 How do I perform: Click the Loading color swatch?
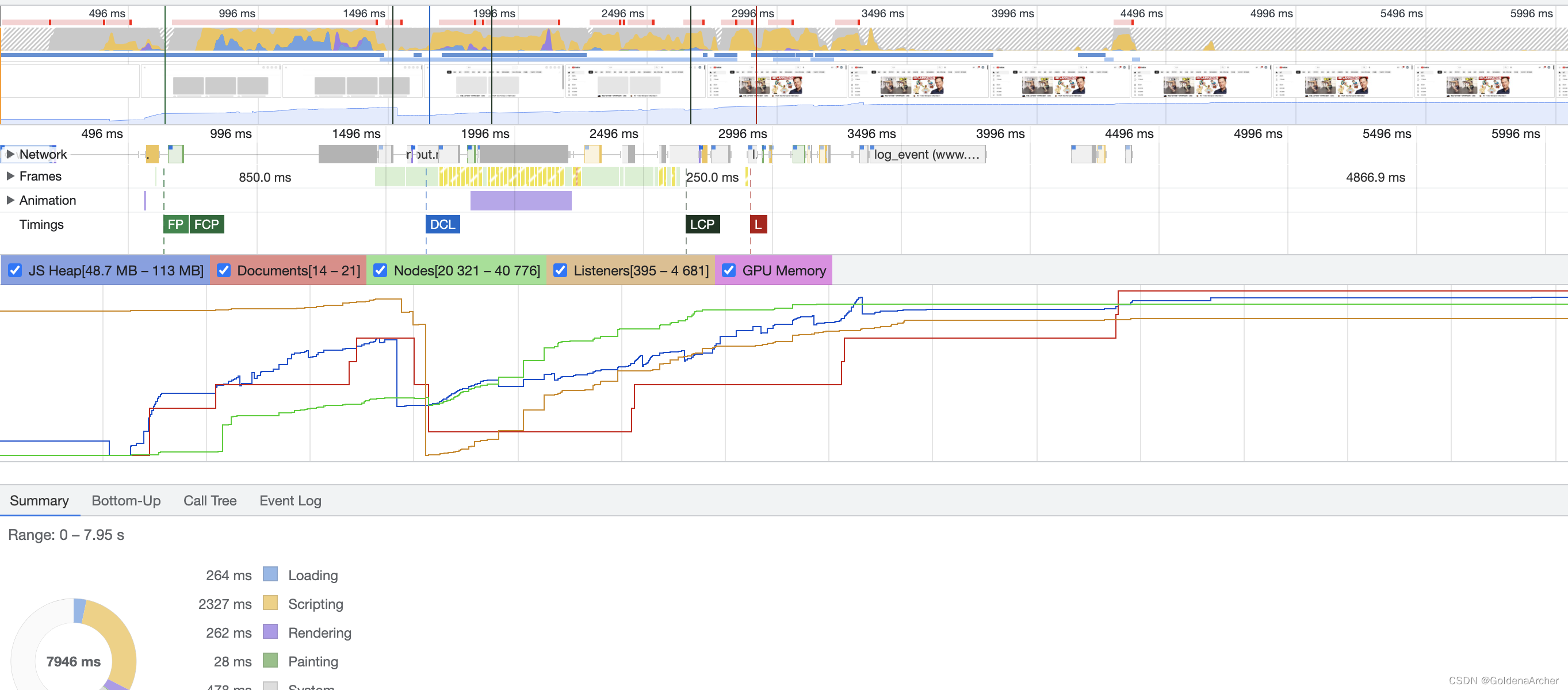(270, 574)
